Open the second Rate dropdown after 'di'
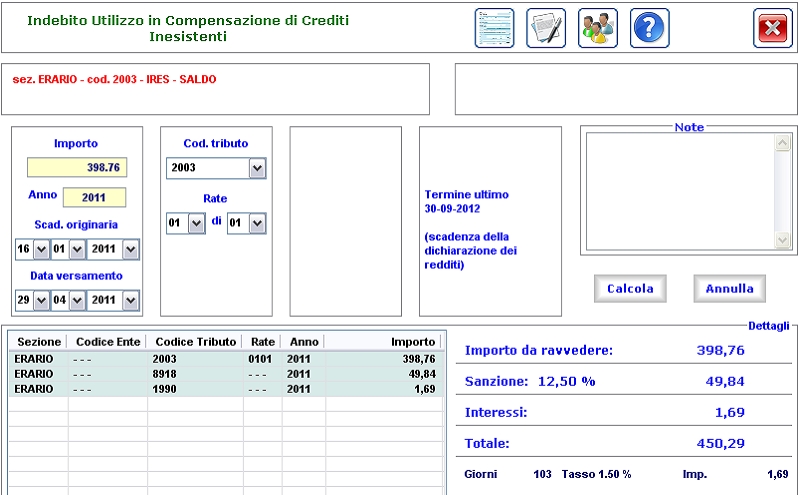The height and width of the screenshot is (495, 800). 257,224
